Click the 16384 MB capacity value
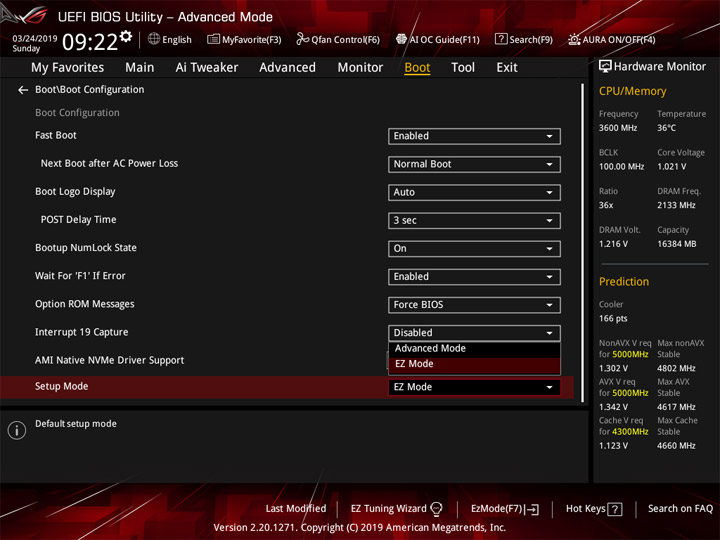Screen dimensions: 720x540 tap(676, 244)
